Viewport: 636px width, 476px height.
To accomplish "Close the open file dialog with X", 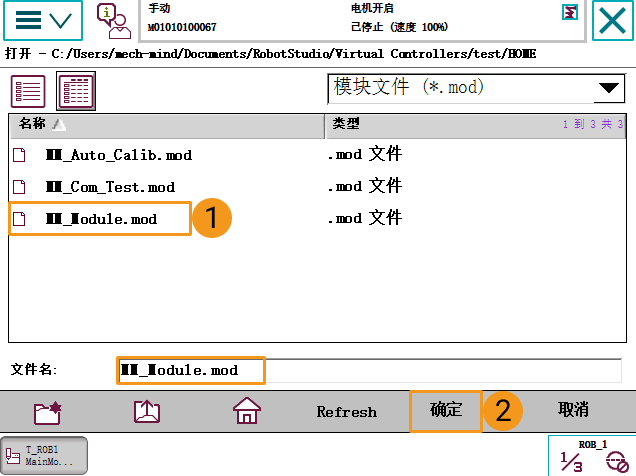I will click(x=612, y=20).
